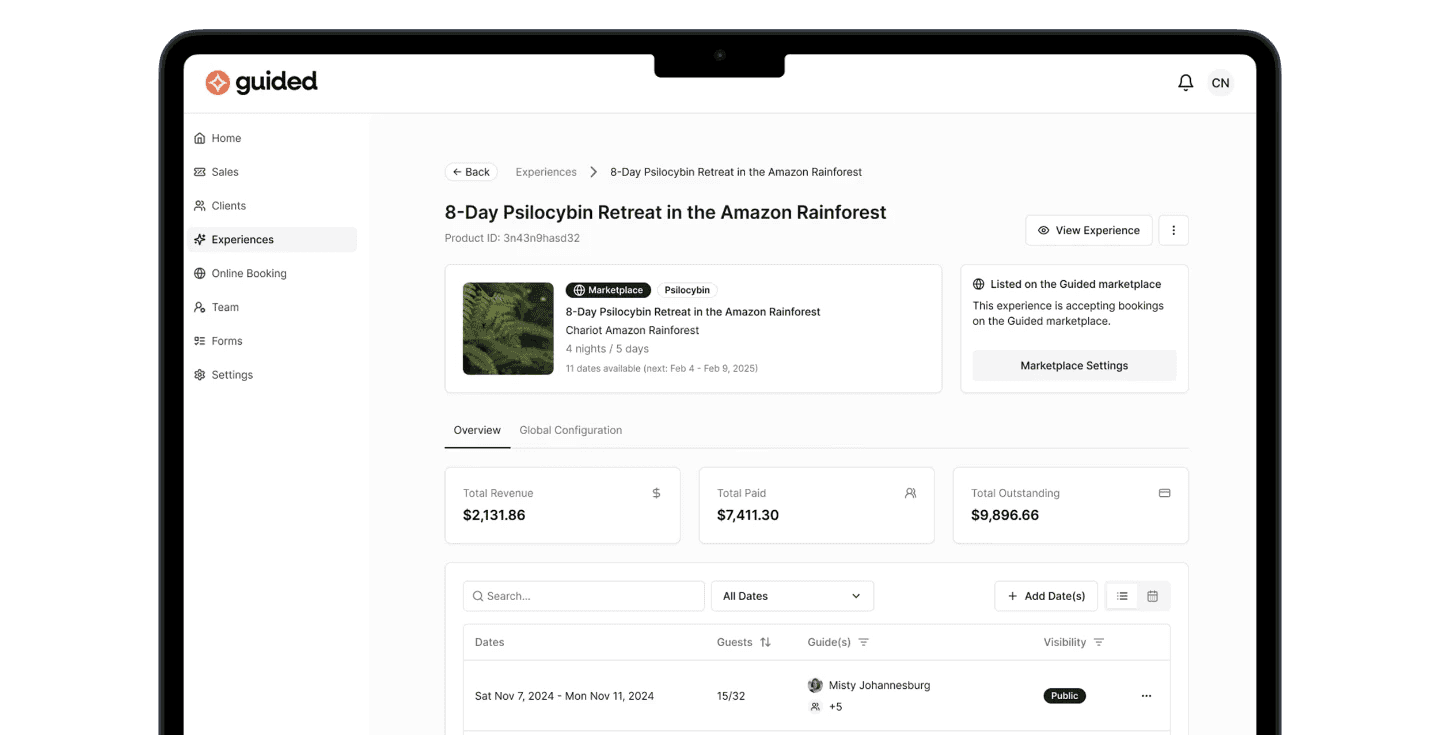Click the Guided logo
The height and width of the screenshot is (735, 1440).
point(261,82)
